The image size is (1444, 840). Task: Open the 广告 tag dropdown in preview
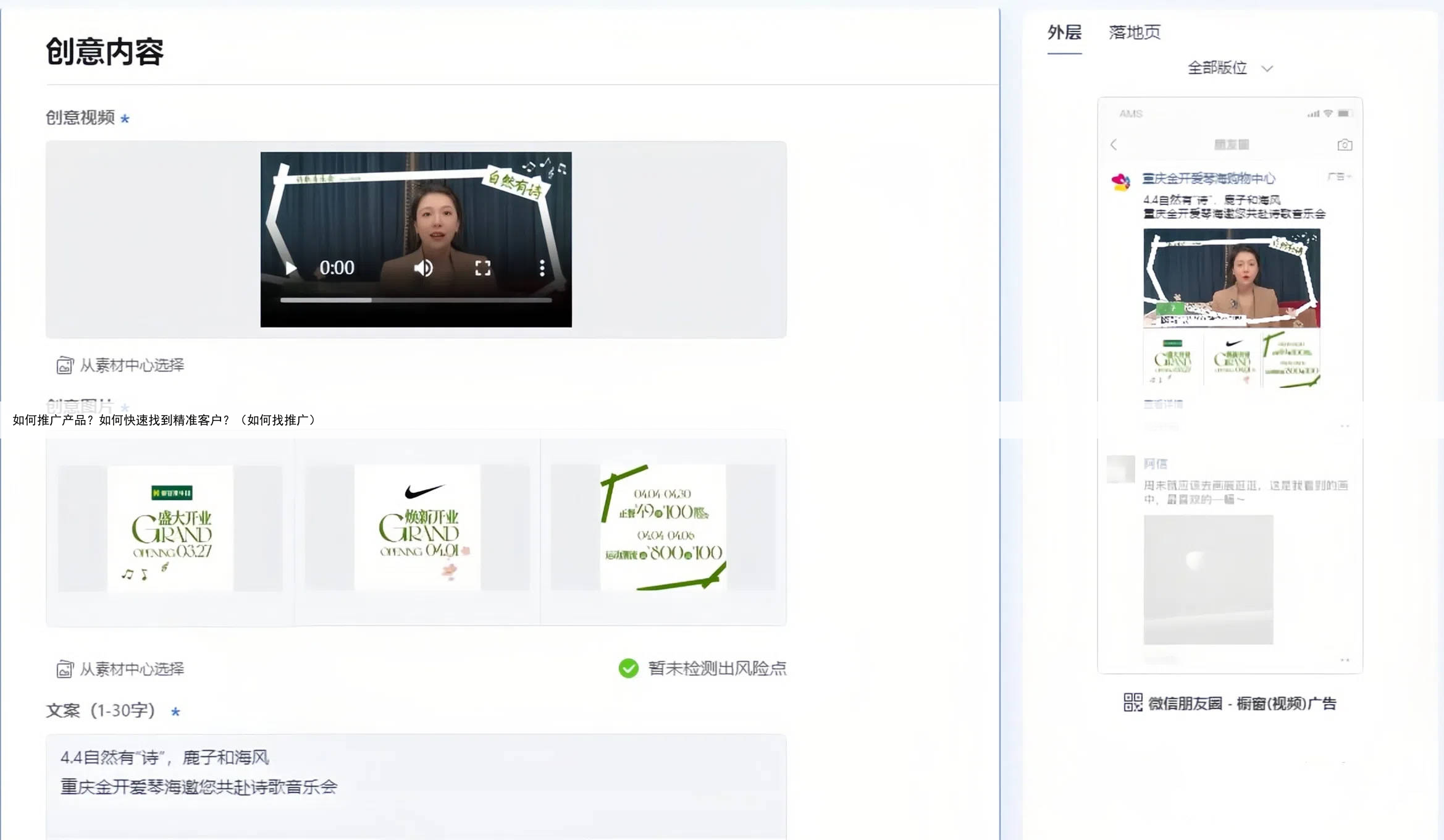coord(1339,177)
